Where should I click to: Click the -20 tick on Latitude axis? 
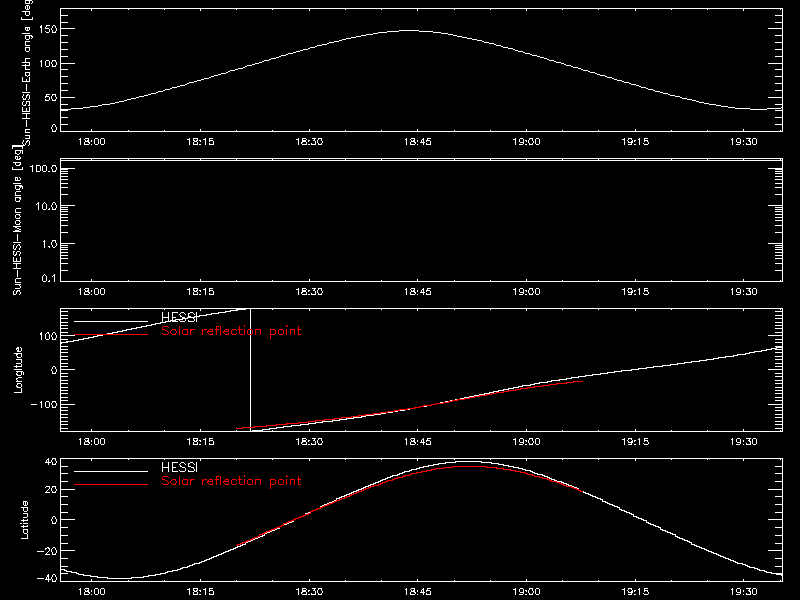tap(47, 551)
